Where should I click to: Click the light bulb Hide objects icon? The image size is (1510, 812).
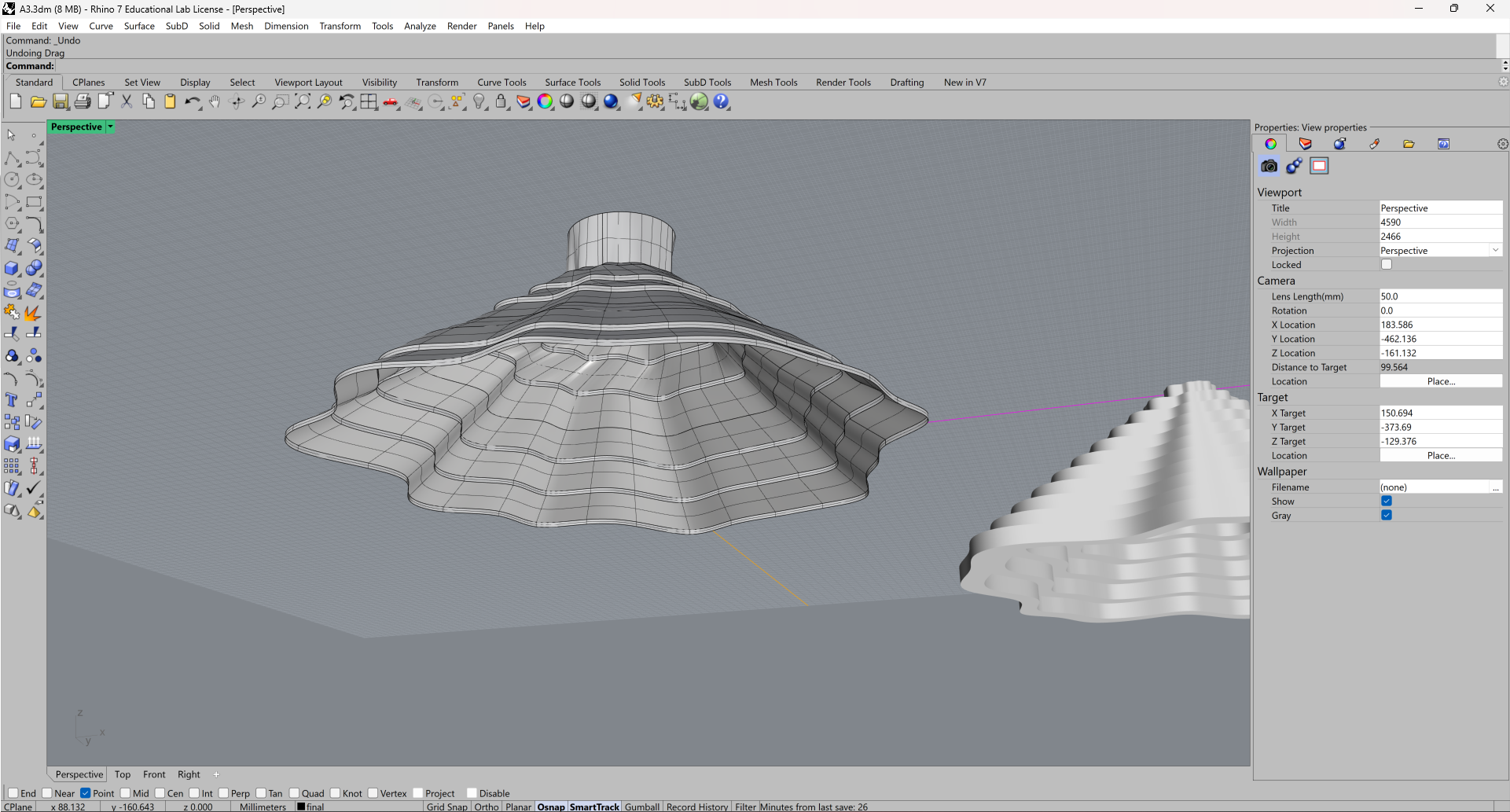click(479, 101)
